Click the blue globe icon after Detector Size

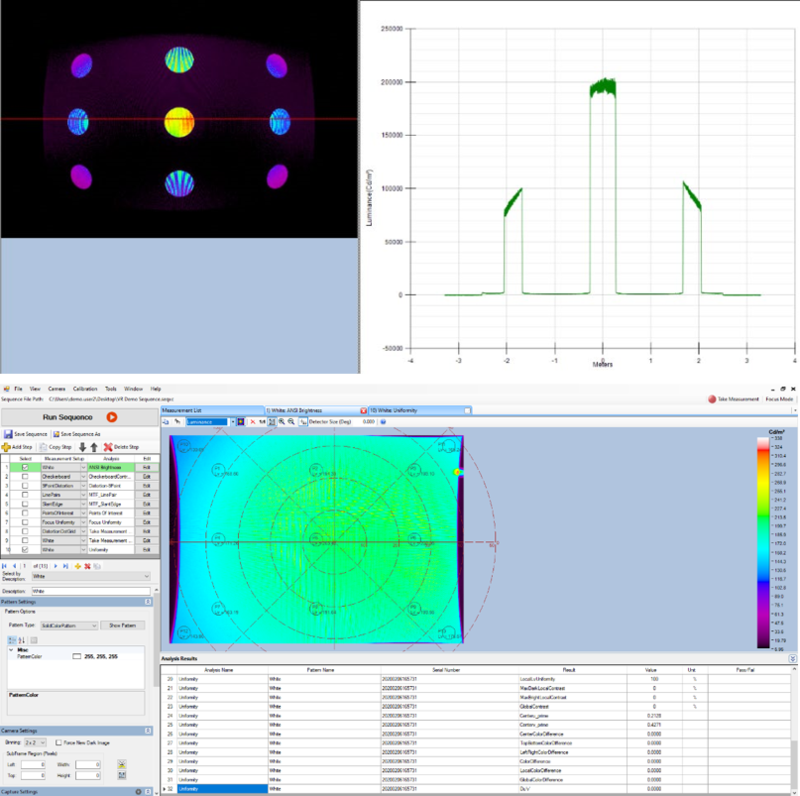383,421
